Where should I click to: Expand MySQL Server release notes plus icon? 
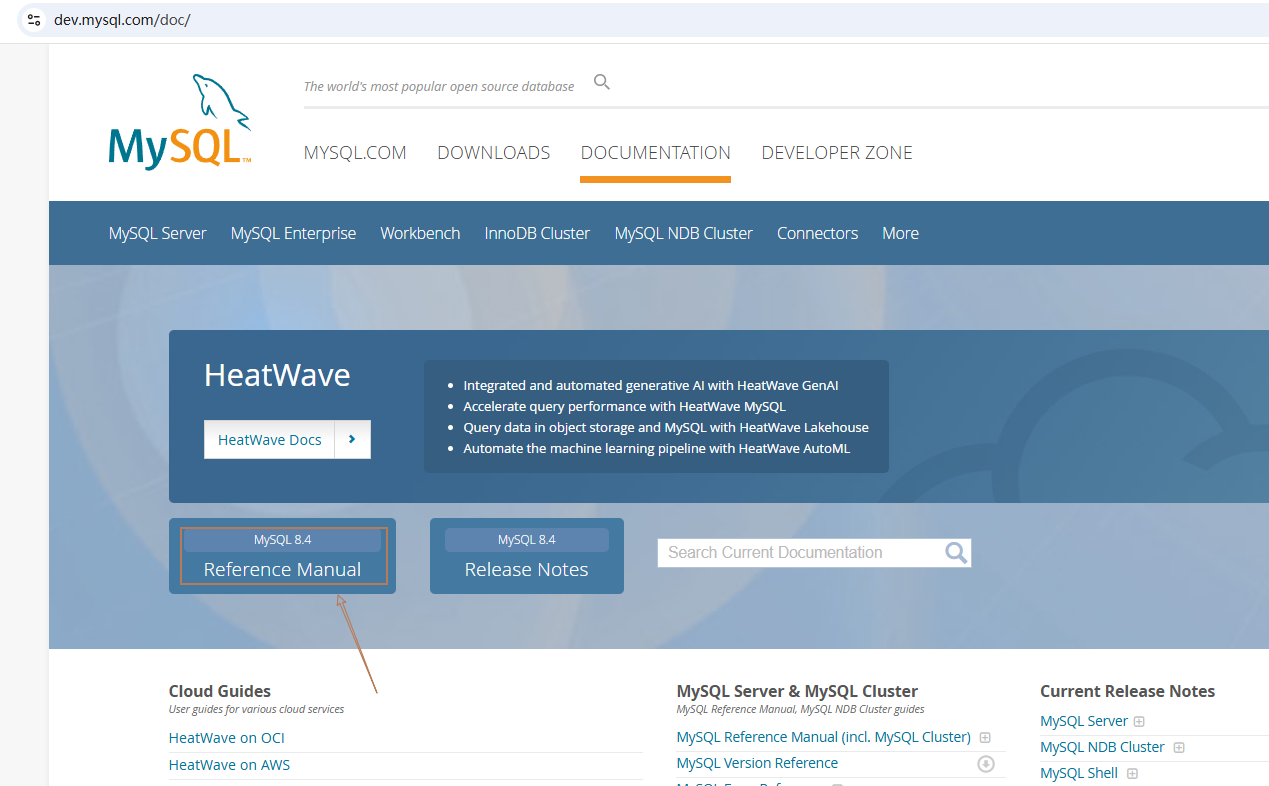tap(1139, 722)
